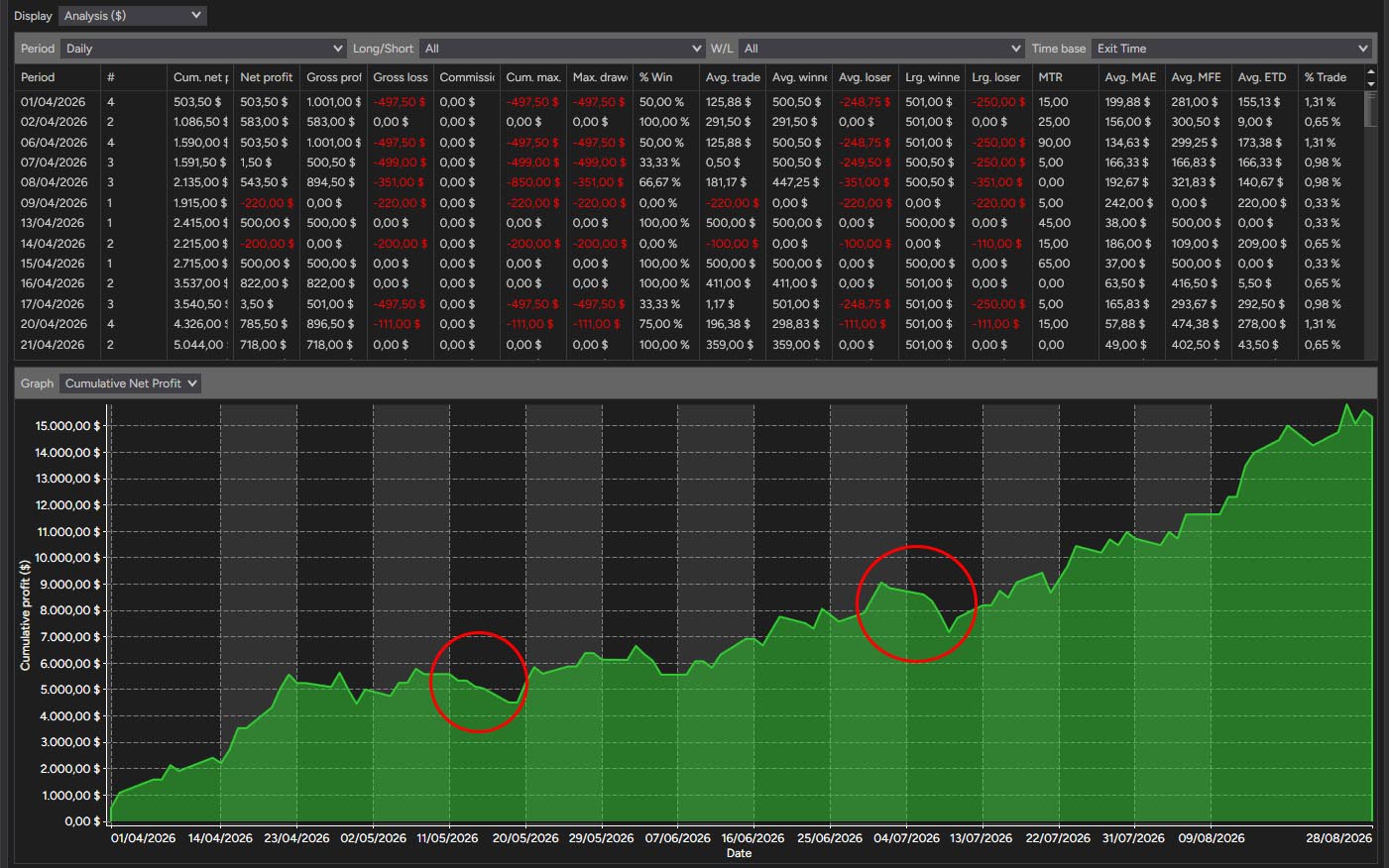Click the Avg. loser column header

point(865,77)
